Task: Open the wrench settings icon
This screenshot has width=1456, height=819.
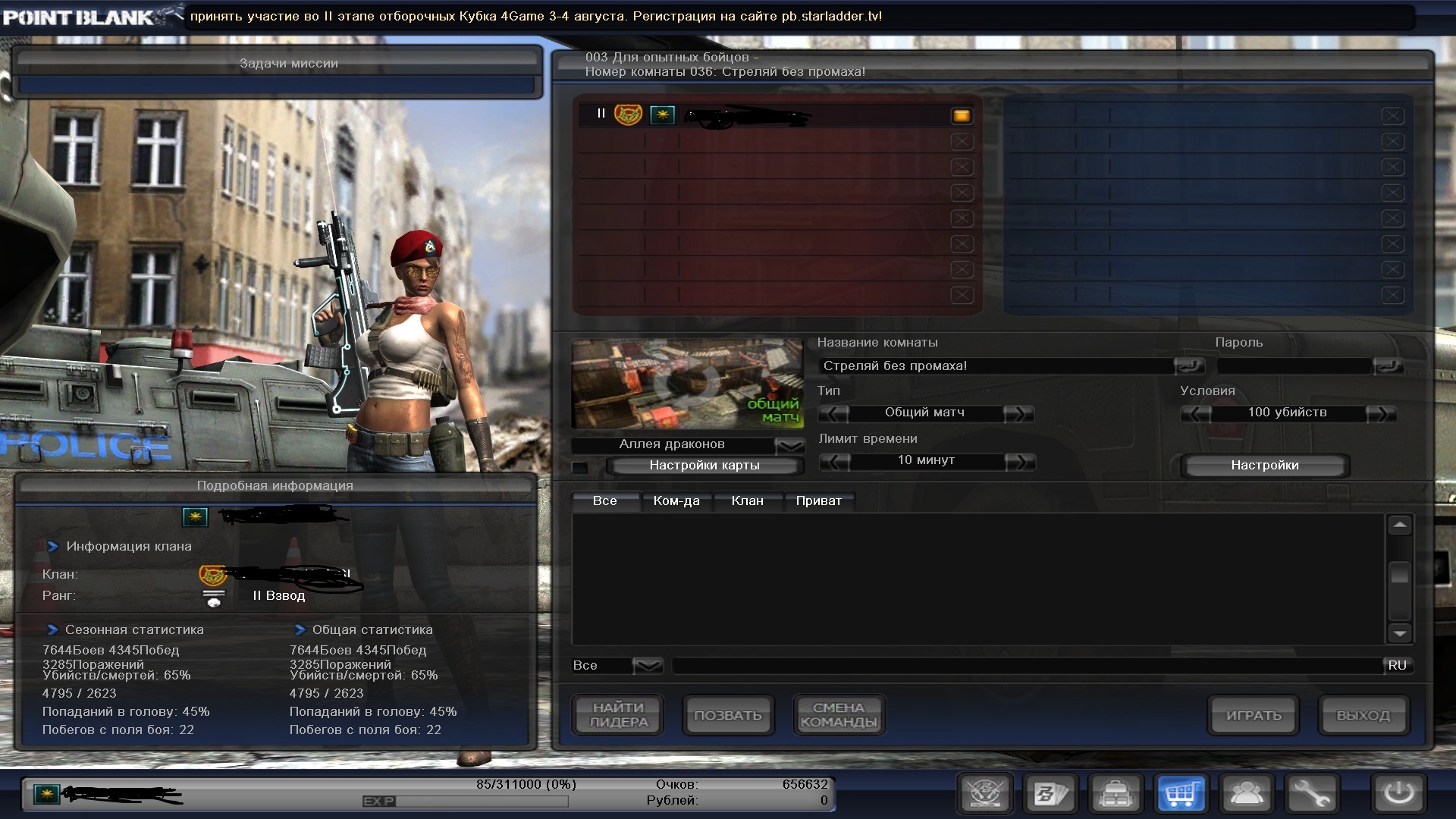Action: (x=1312, y=793)
